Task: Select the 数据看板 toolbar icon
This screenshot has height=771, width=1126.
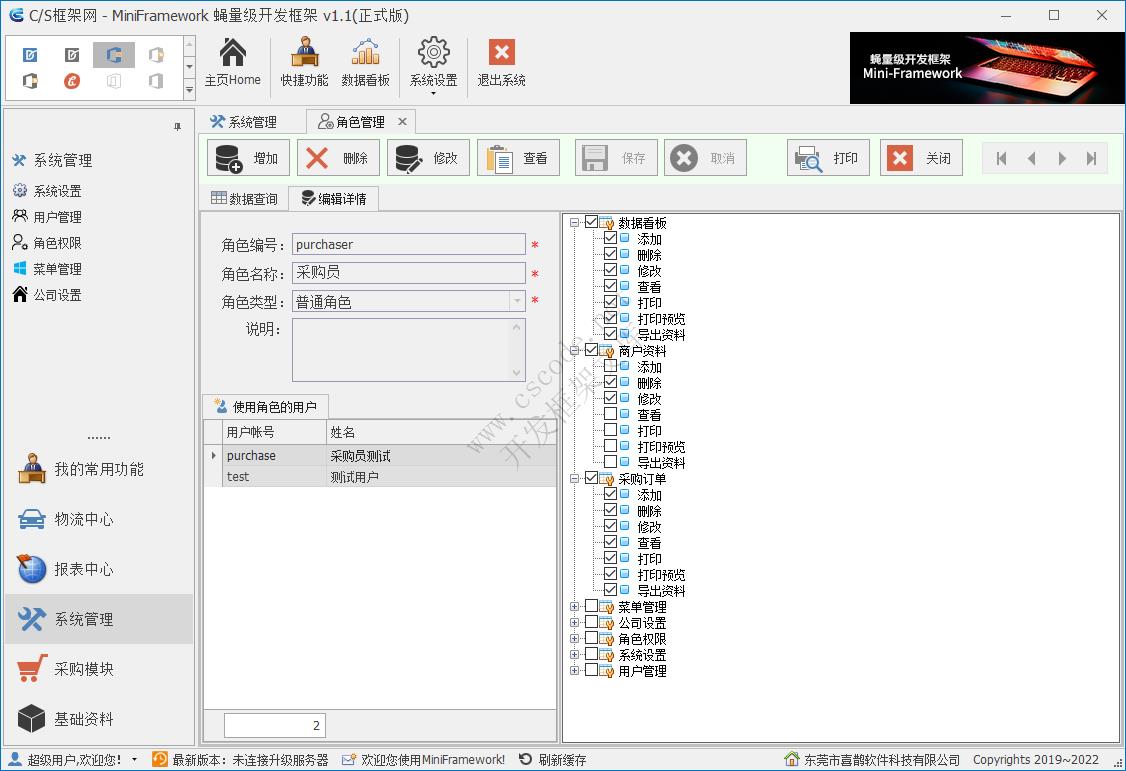Action: pyautogui.click(x=366, y=63)
